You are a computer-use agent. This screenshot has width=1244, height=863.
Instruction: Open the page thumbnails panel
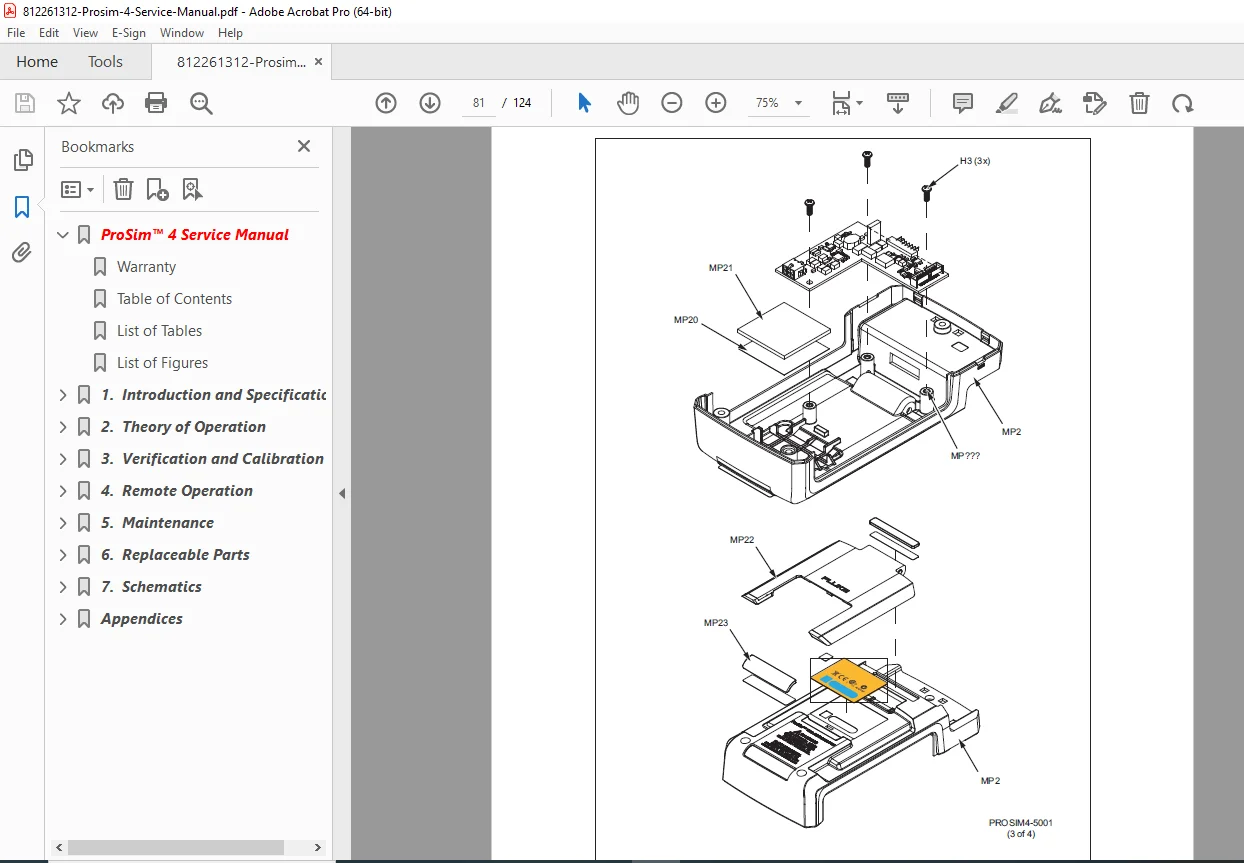click(x=22, y=160)
